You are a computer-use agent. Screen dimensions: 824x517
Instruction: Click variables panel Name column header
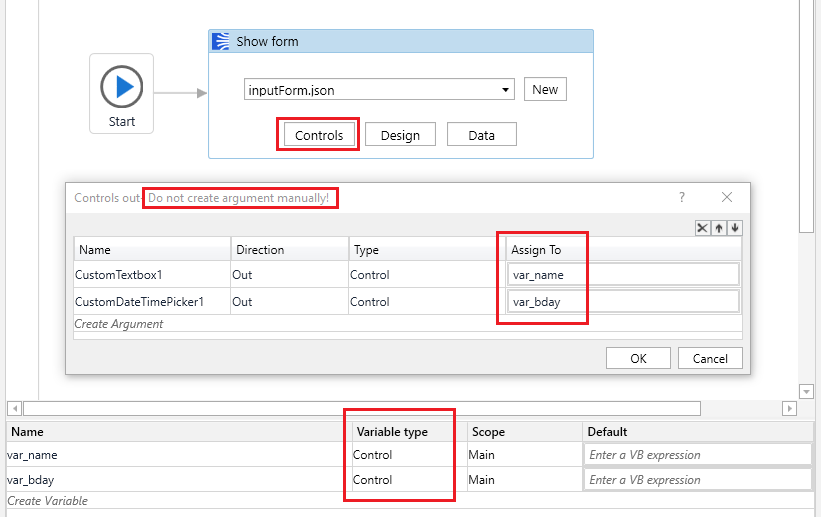(x=178, y=432)
